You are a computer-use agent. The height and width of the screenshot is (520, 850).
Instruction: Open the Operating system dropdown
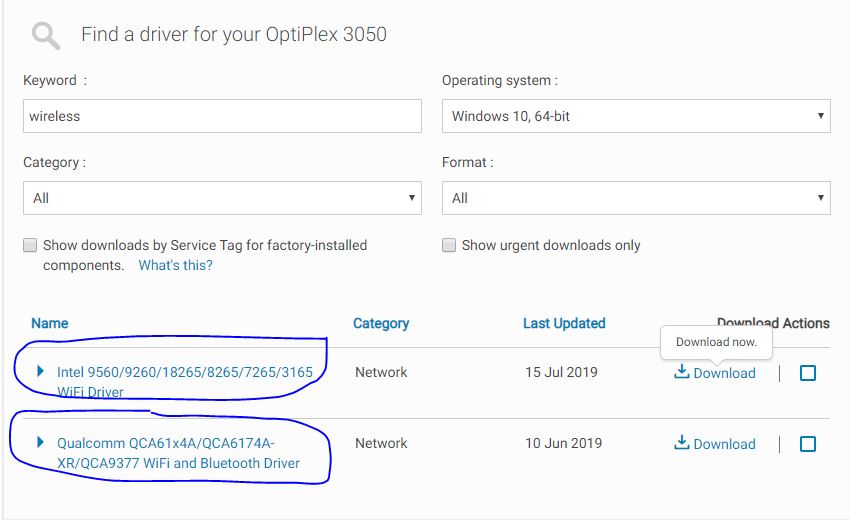(636, 116)
